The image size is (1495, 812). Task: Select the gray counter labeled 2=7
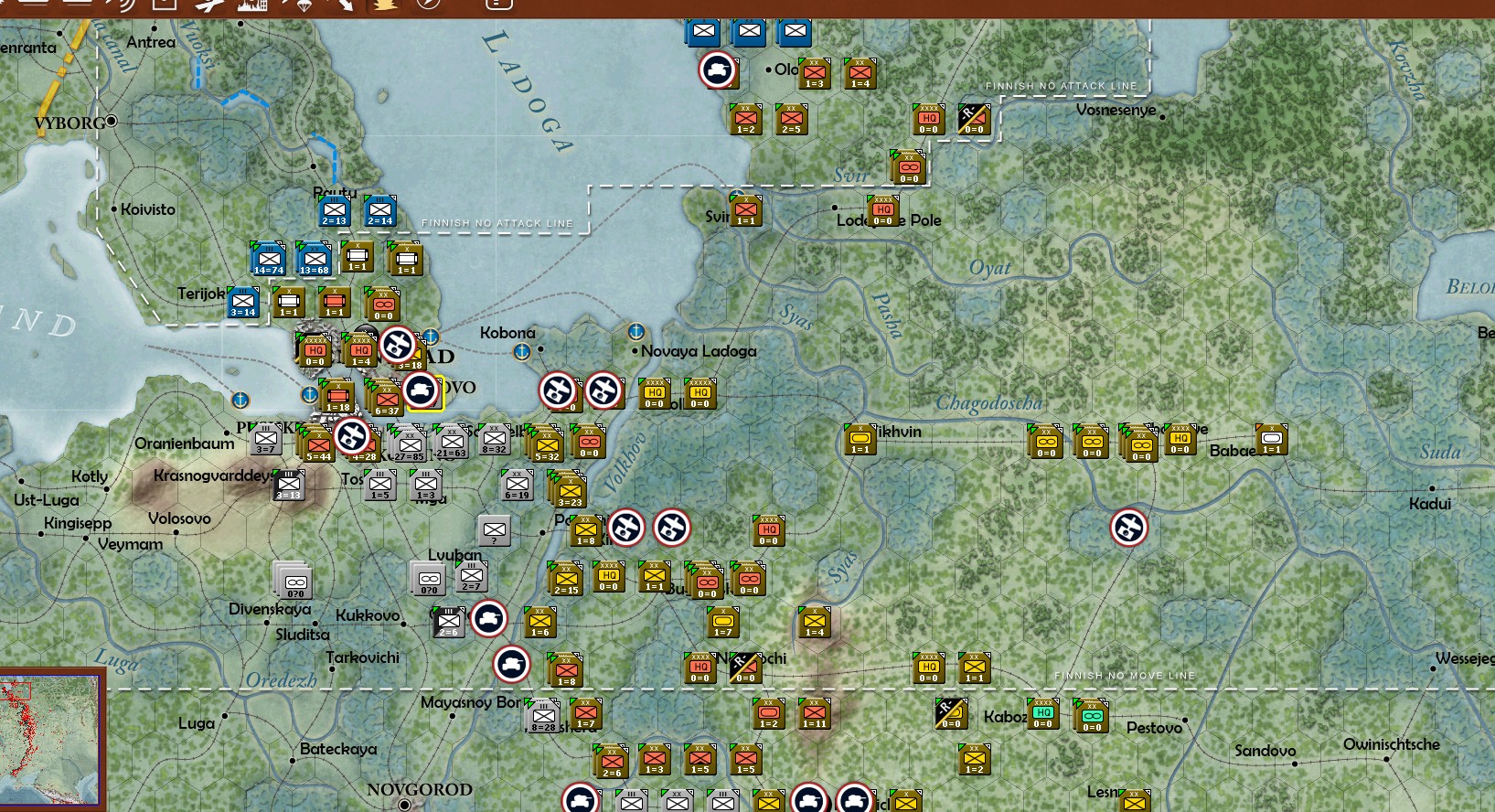click(x=472, y=577)
